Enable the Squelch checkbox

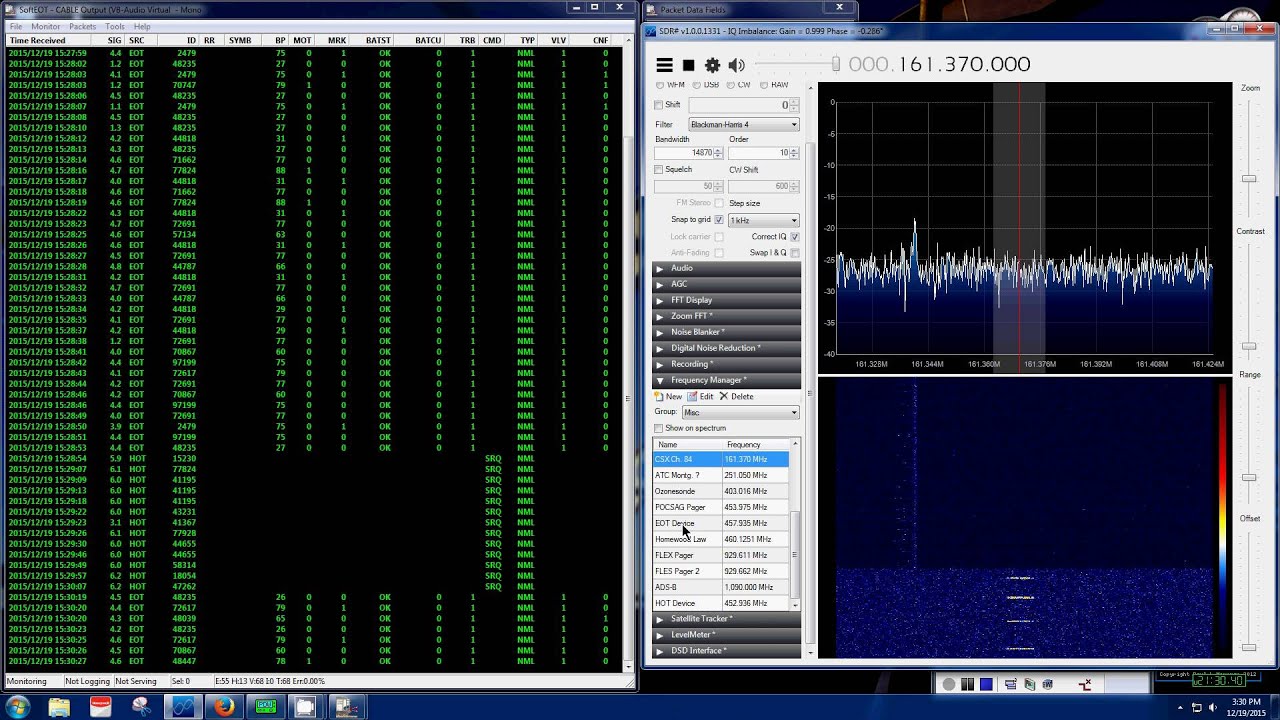659,170
